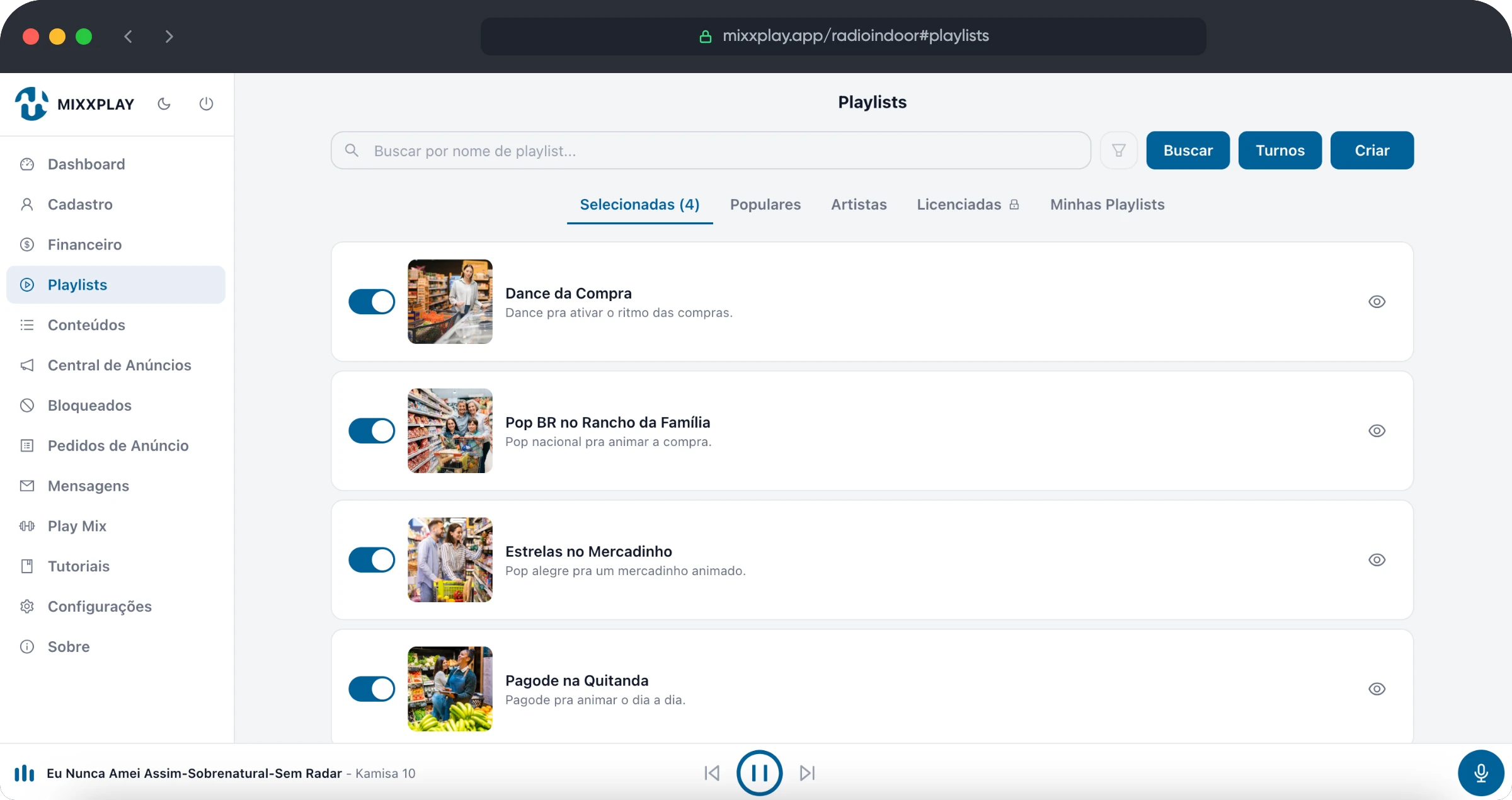Image resolution: width=1512 pixels, height=800 pixels.
Task: Switch to Minhas Playlists tab
Action: point(1108,205)
